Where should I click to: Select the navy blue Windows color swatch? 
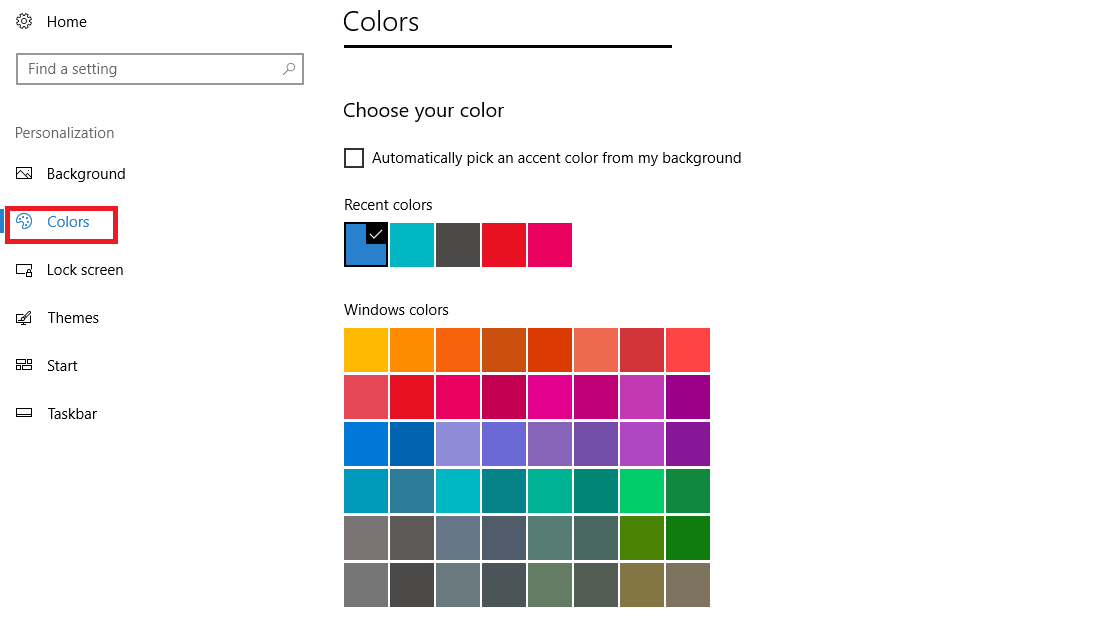click(x=411, y=444)
